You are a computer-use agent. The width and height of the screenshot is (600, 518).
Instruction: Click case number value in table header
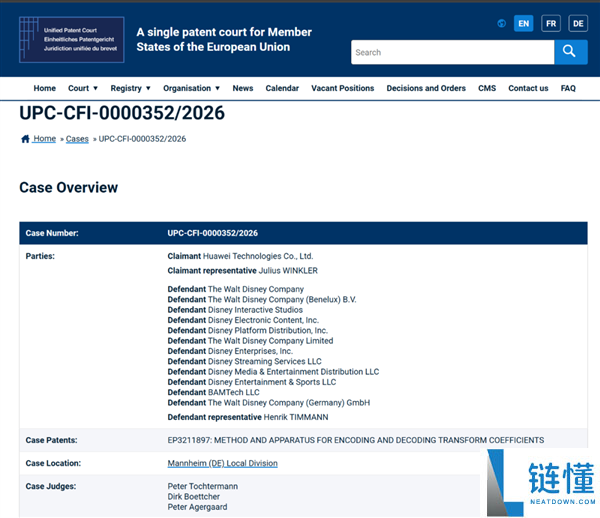tap(212, 233)
